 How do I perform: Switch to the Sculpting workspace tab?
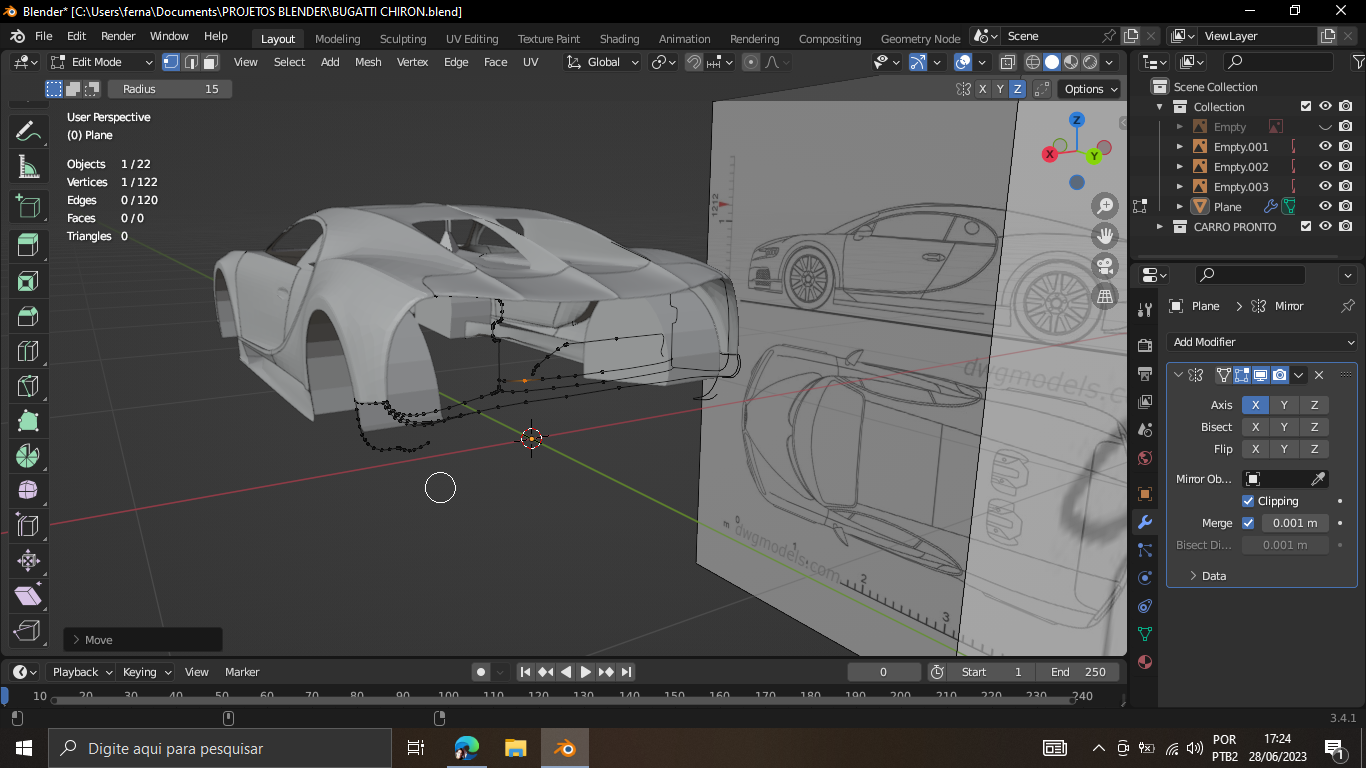point(402,39)
